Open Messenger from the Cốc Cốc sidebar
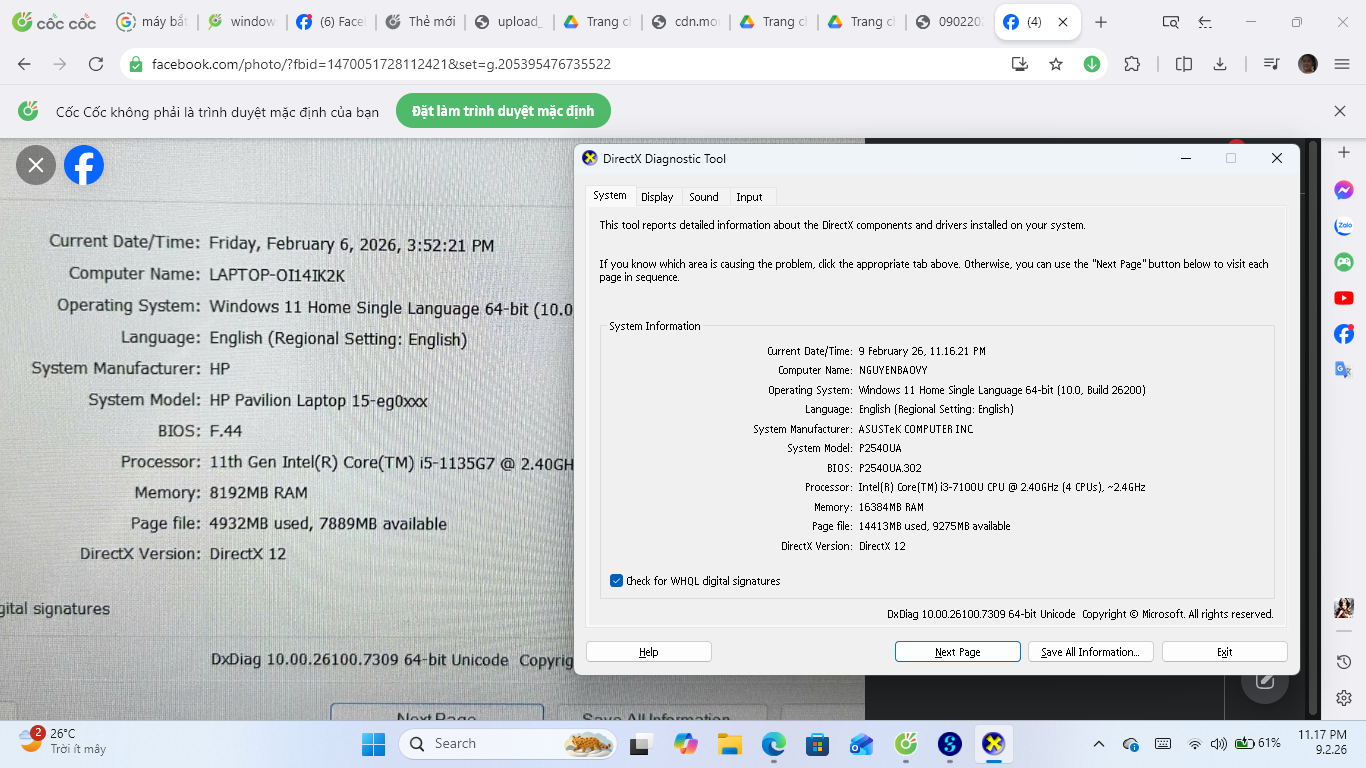Viewport: 1366px width, 768px height. pos(1343,189)
